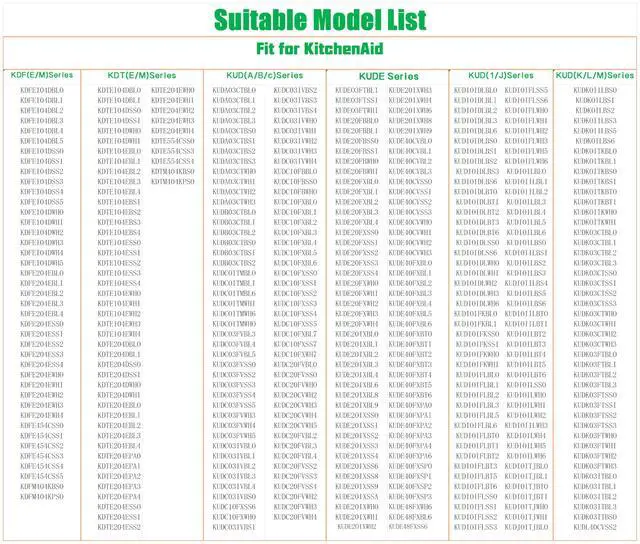640x544 pixels.
Task: Select the 'KUD(K/L/M)Series' column header
Action: [x=595, y=75]
